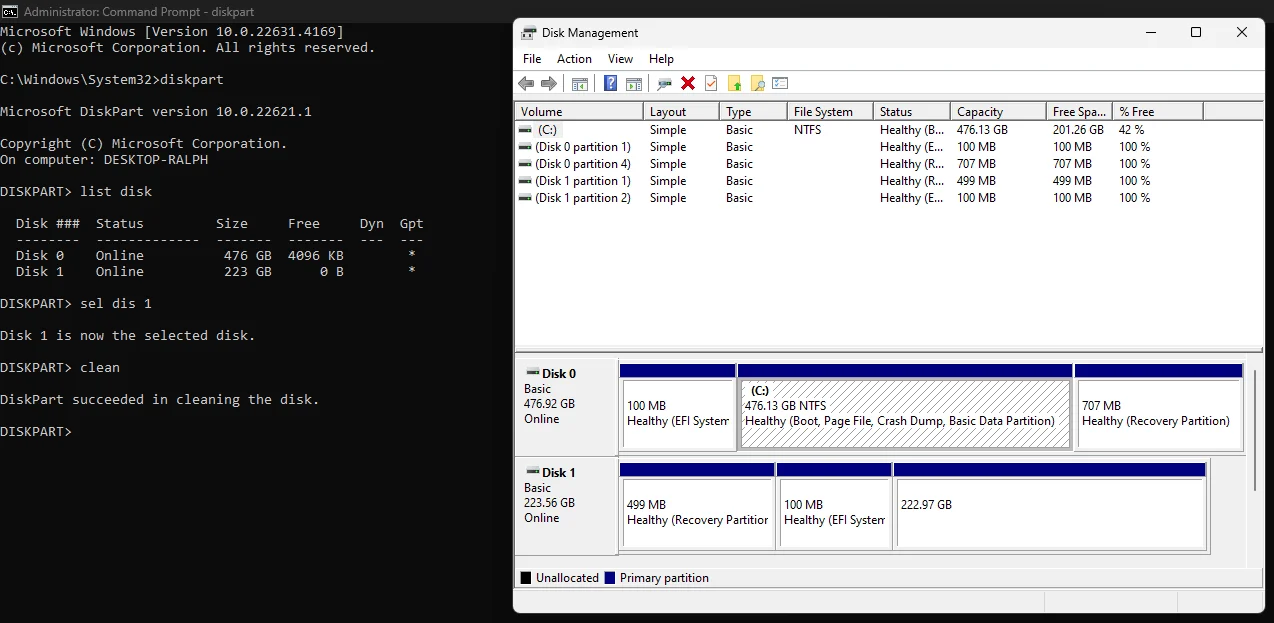Open the View menu
The image size is (1274, 623).
[x=620, y=59]
